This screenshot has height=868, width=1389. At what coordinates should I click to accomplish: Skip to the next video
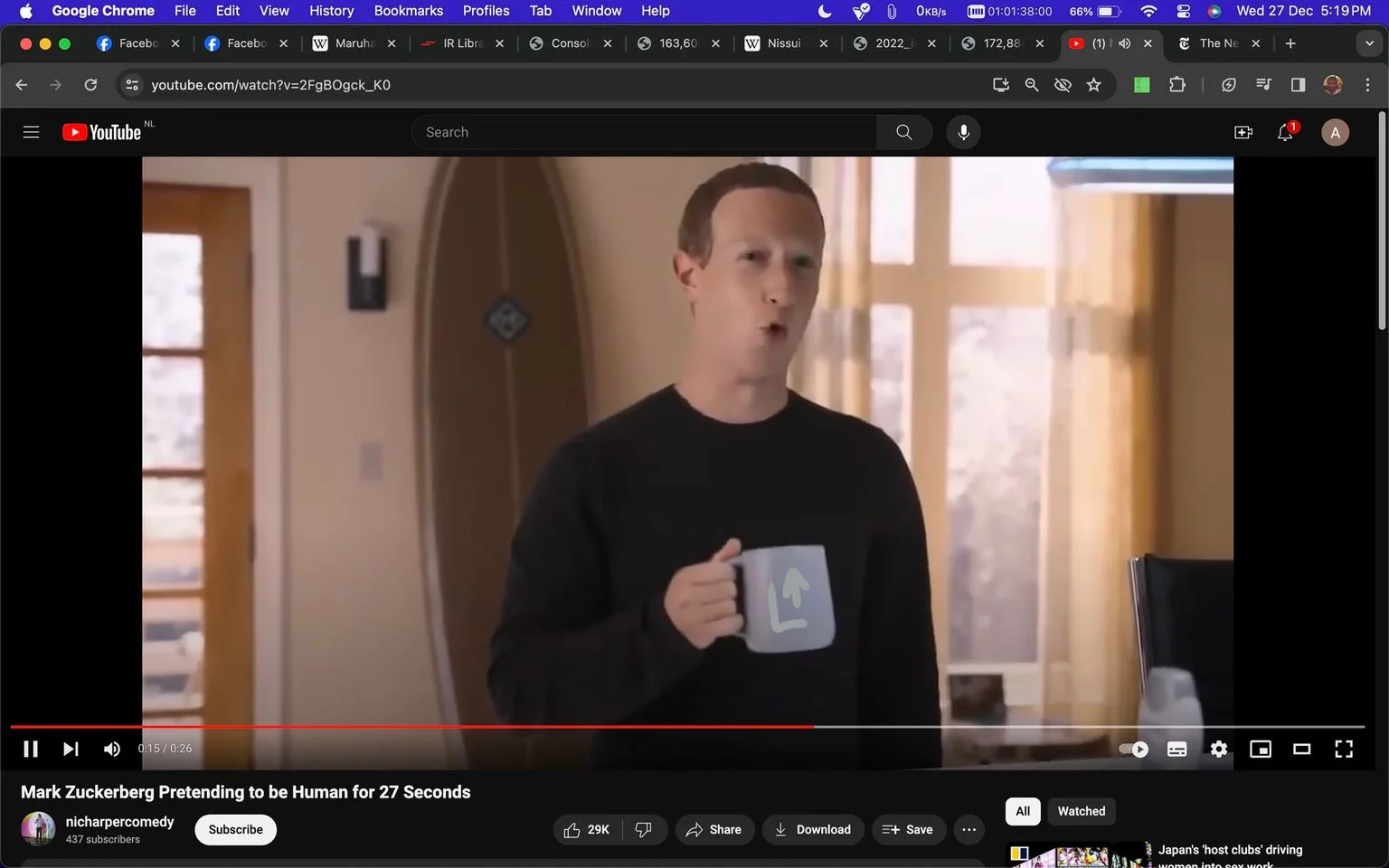pos(71,749)
